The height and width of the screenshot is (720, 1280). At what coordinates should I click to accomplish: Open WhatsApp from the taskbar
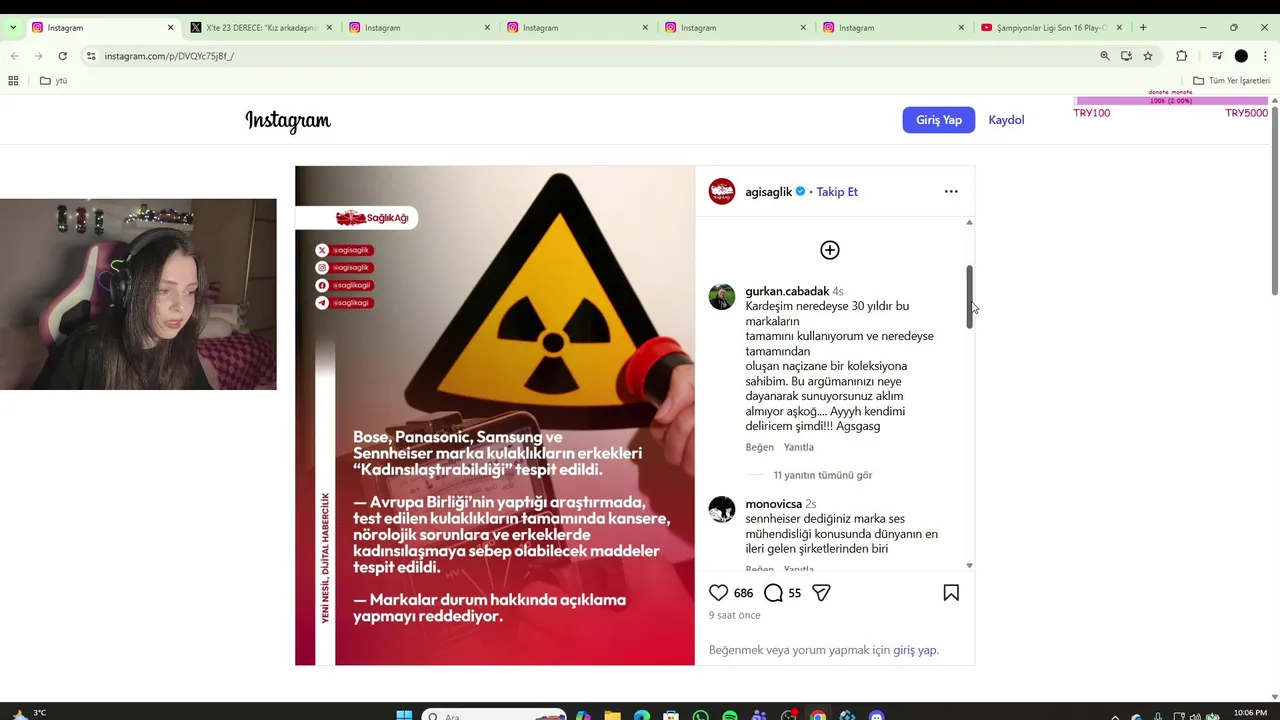(x=700, y=715)
